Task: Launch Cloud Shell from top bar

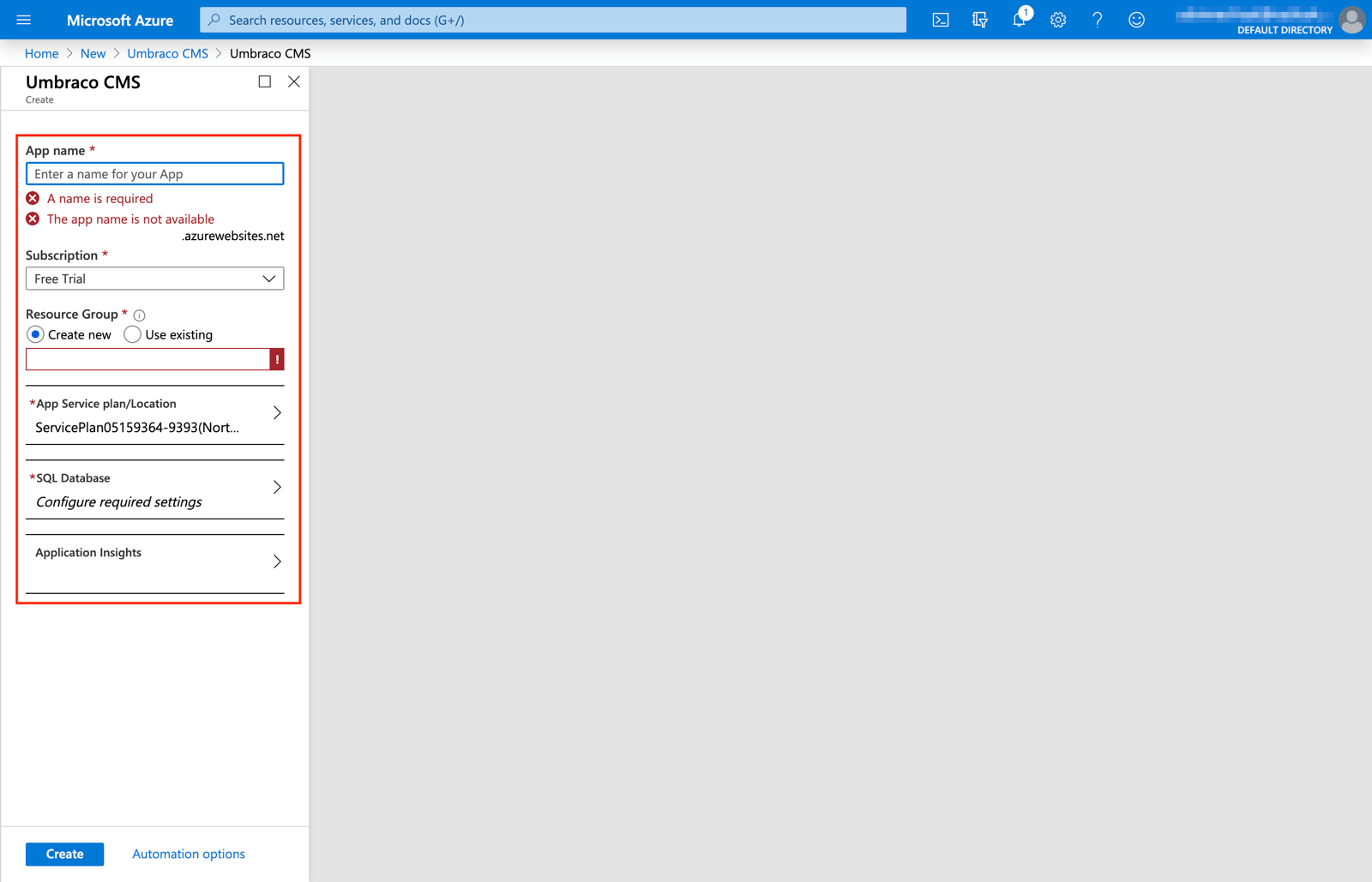Action: [x=941, y=20]
